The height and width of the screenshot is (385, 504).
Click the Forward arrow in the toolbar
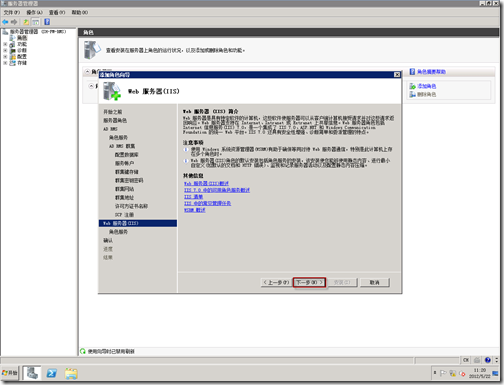point(14,22)
